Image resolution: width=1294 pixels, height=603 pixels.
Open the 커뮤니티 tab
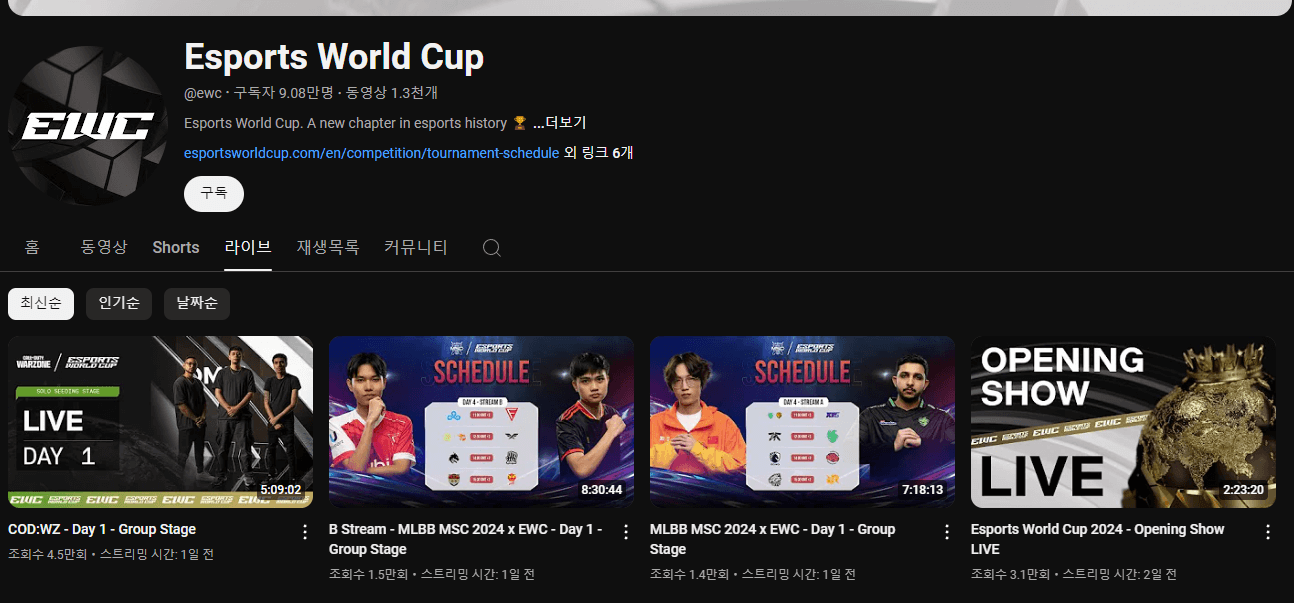[416, 247]
